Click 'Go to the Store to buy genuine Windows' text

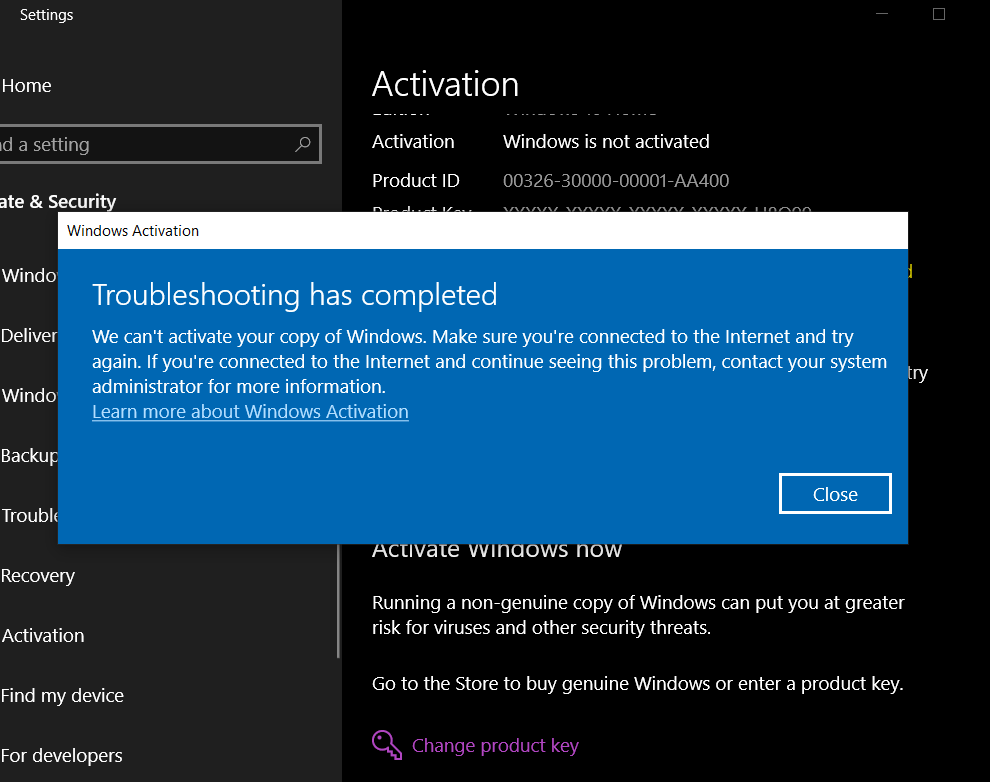[541, 684]
